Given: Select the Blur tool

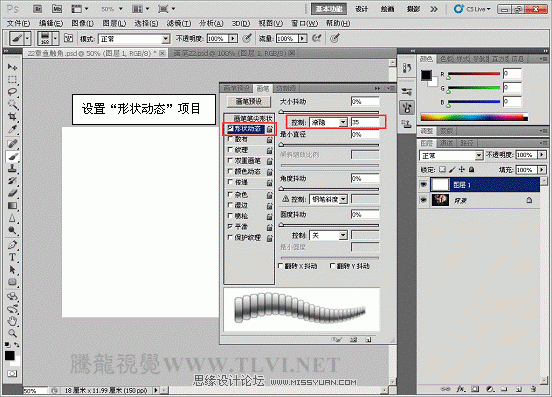Looking at the screenshot, I should (12, 218).
